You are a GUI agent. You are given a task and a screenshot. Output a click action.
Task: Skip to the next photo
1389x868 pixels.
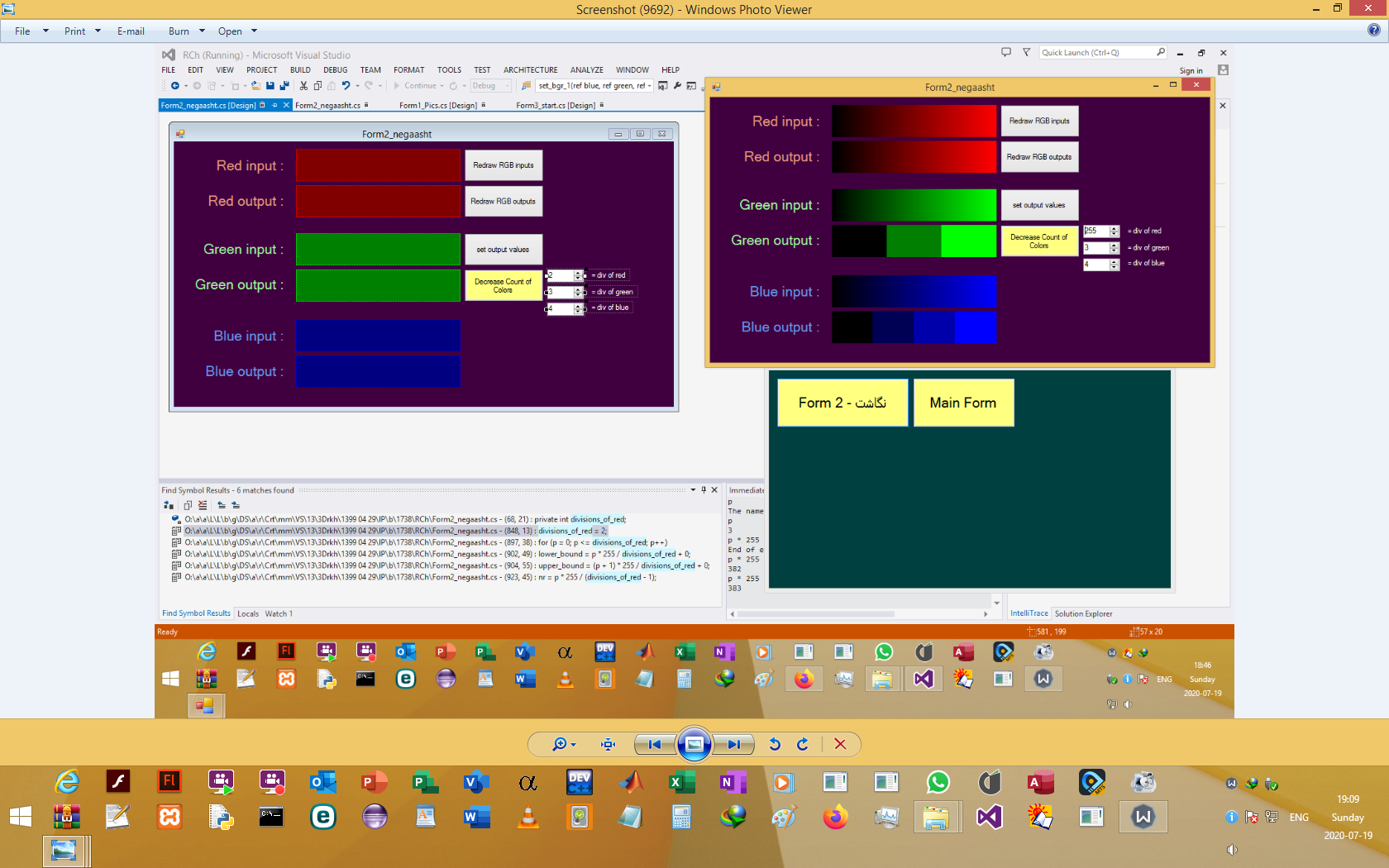click(734, 744)
